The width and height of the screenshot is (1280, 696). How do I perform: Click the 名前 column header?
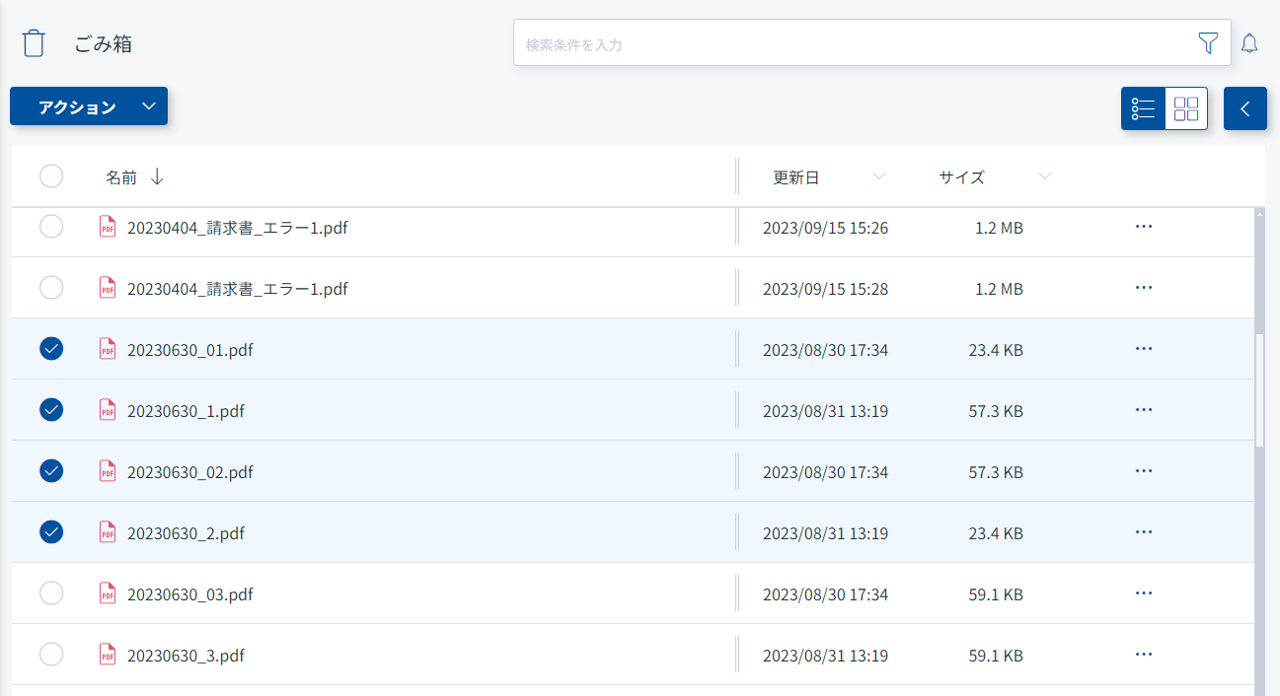click(x=121, y=177)
